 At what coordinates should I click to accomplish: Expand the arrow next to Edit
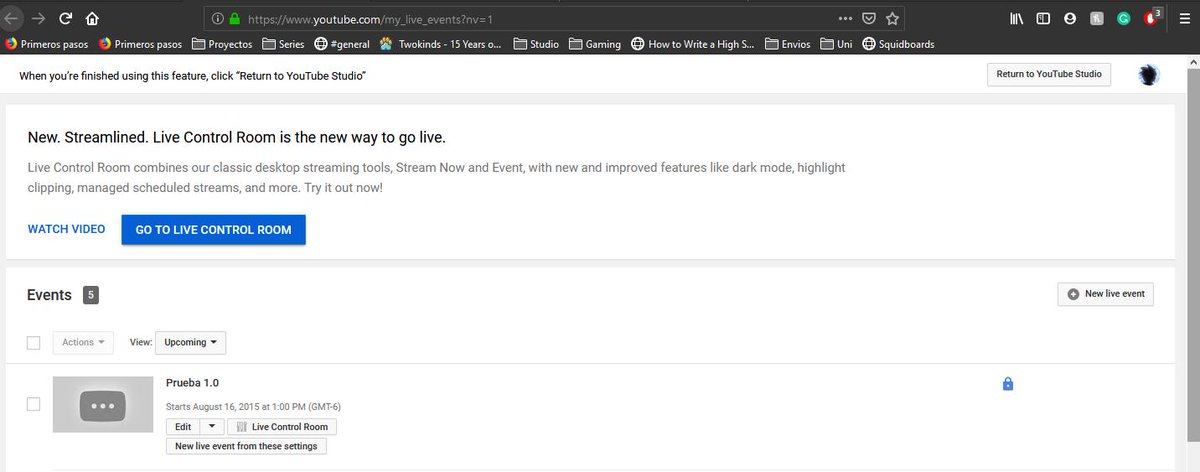(x=211, y=427)
